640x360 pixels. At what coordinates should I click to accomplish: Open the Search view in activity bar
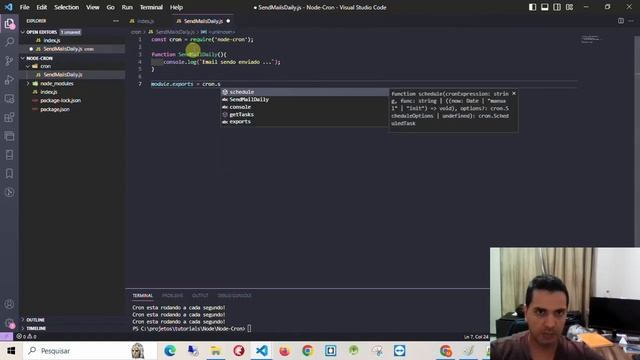click(x=9, y=42)
